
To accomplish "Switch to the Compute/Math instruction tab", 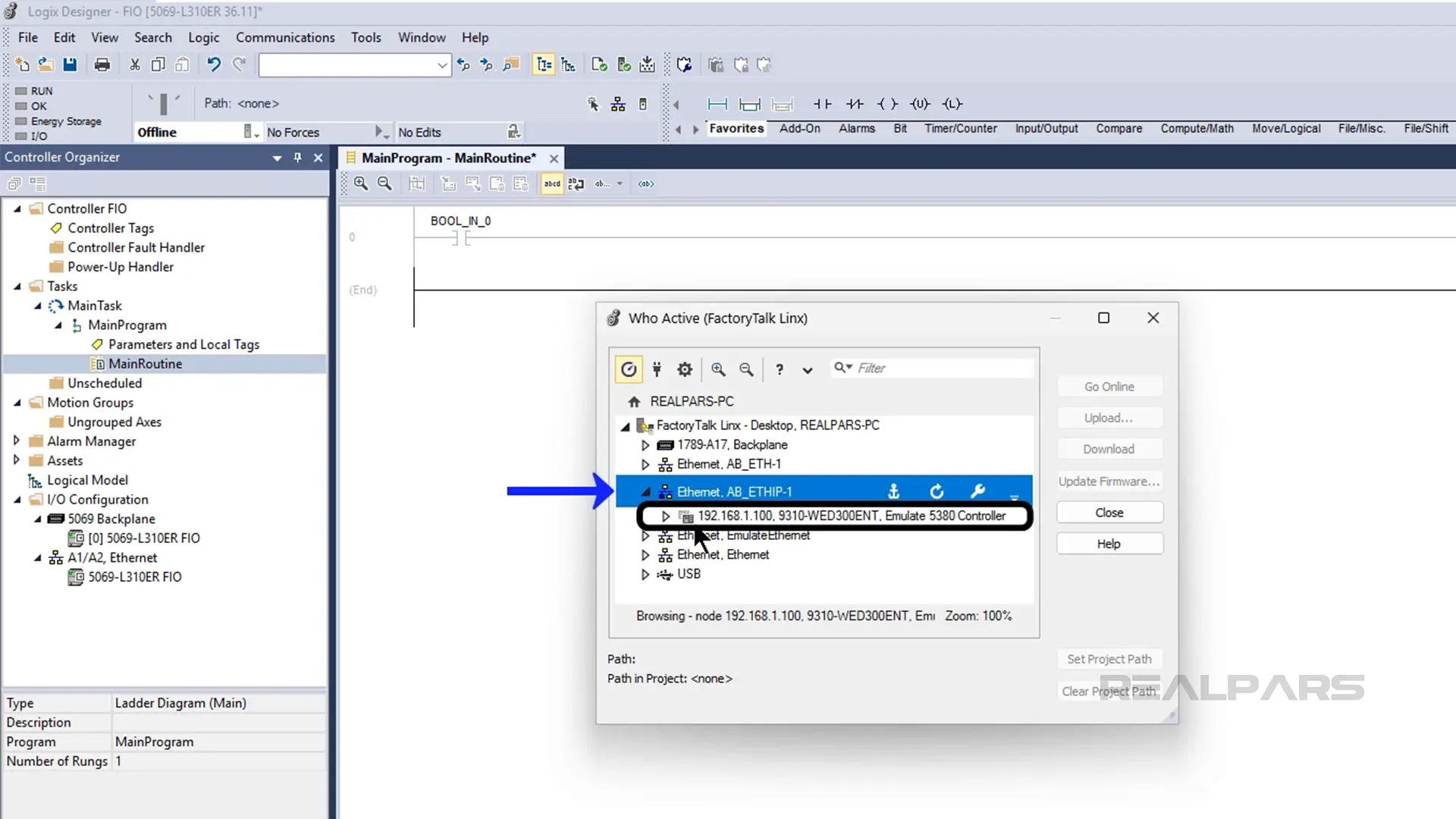I will coord(1197,128).
